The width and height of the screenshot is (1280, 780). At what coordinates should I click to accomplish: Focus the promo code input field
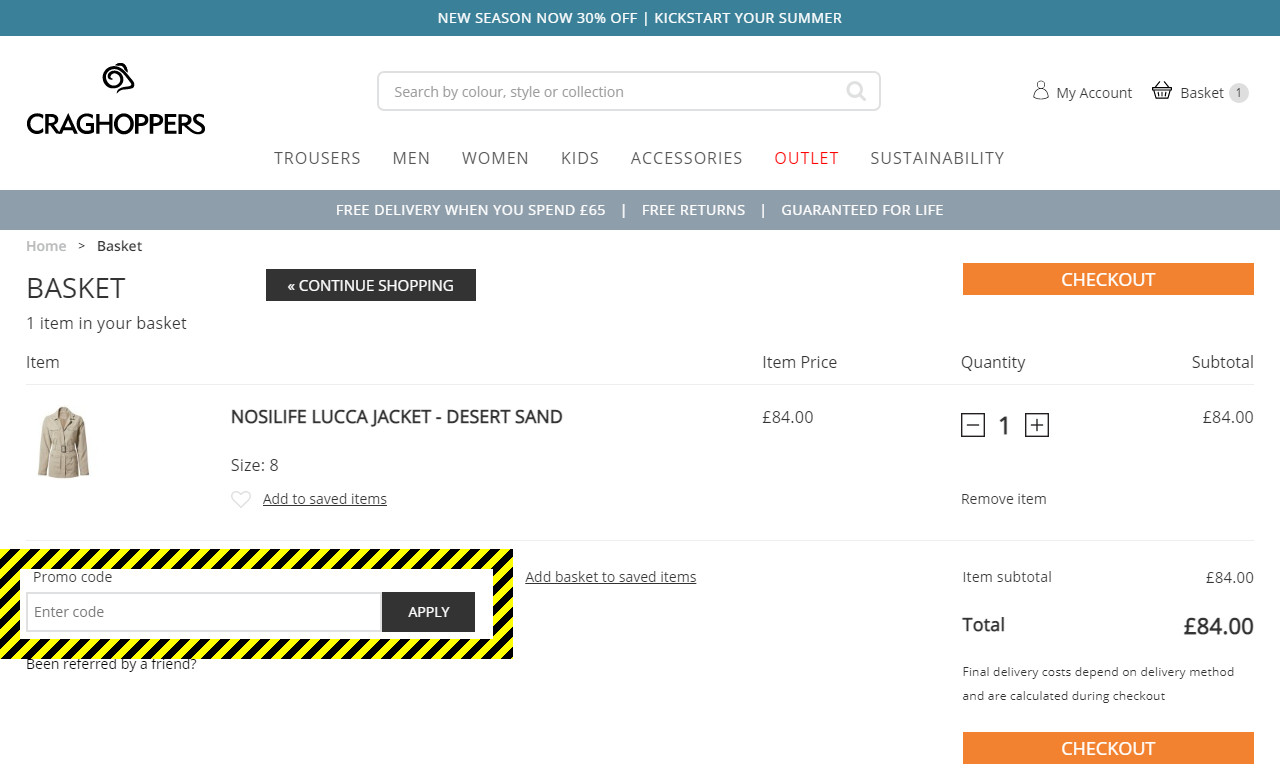pos(204,612)
